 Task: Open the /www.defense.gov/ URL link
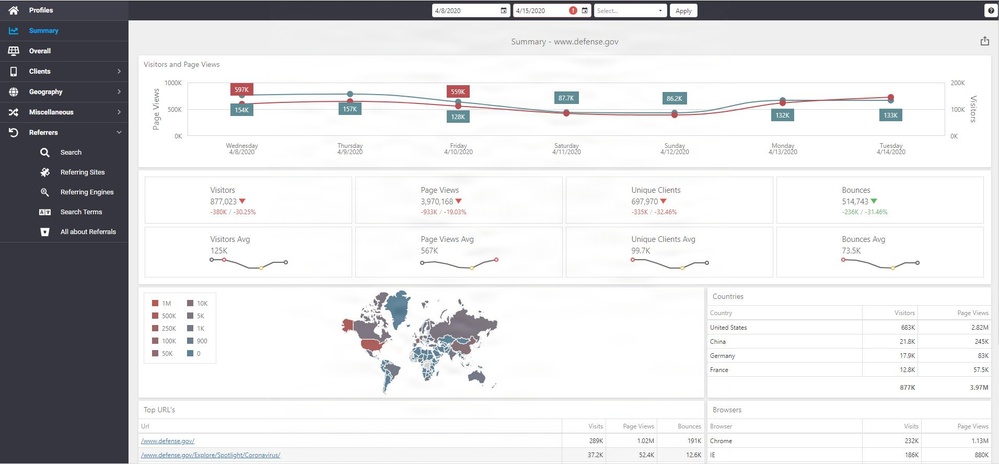167,441
